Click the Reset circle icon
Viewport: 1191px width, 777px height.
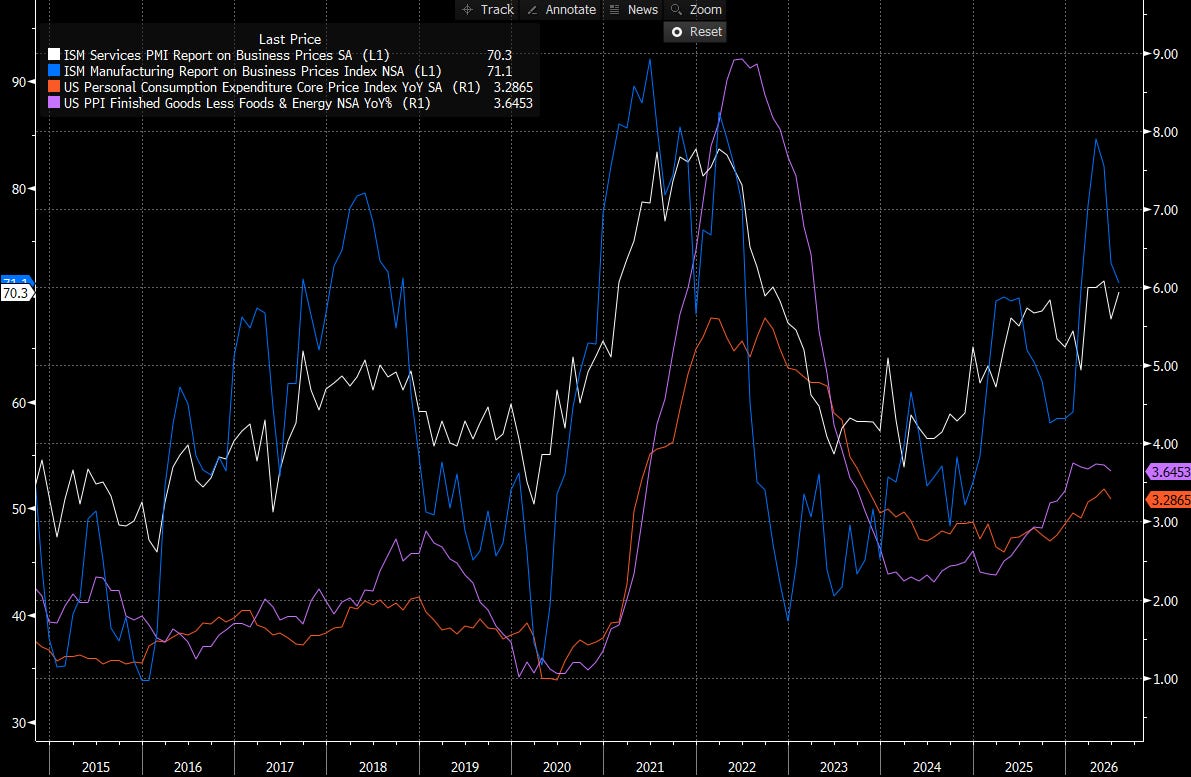pyautogui.click(x=677, y=32)
